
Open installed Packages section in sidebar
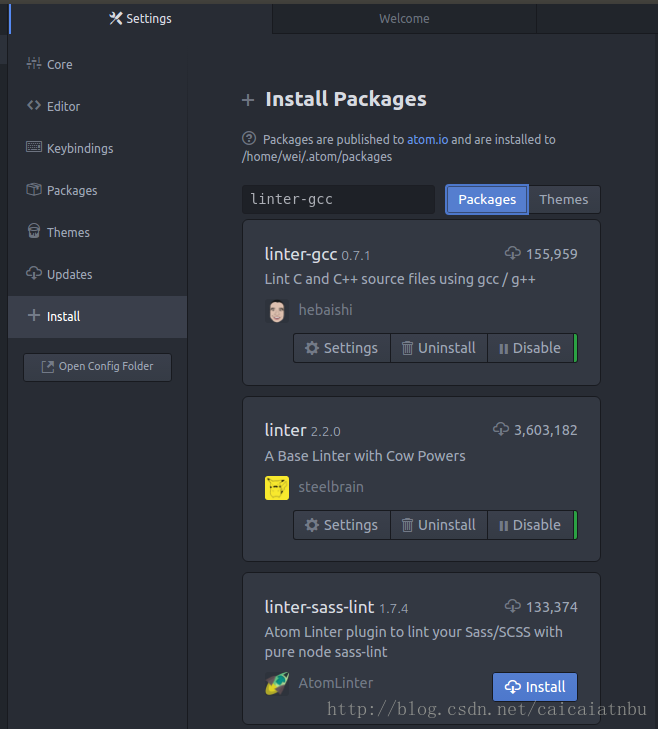point(71,190)
